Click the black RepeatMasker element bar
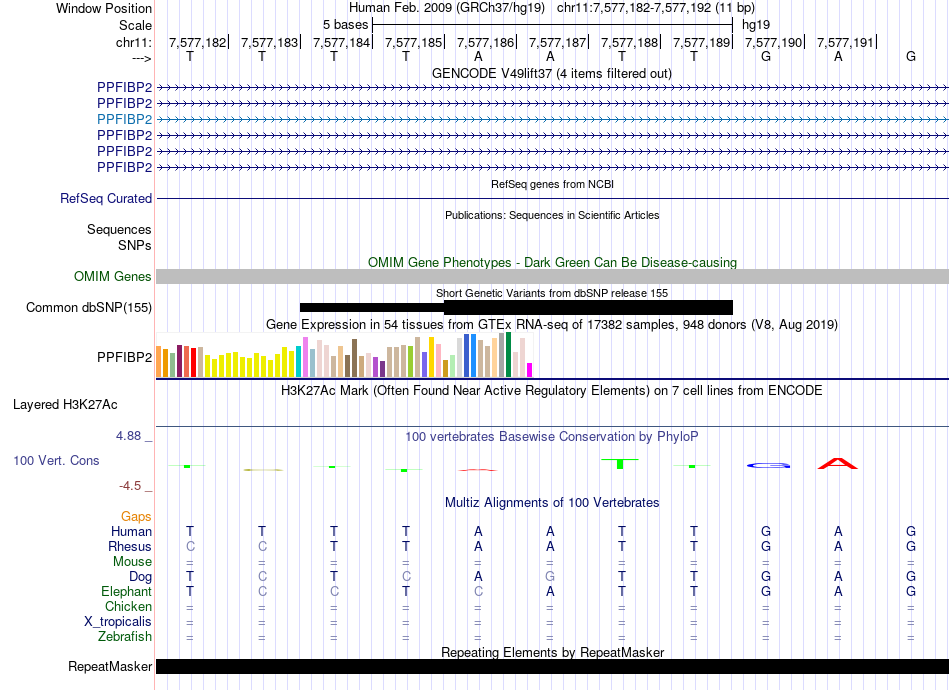Viewport: 950px width, 690px height. pos(552,666)
